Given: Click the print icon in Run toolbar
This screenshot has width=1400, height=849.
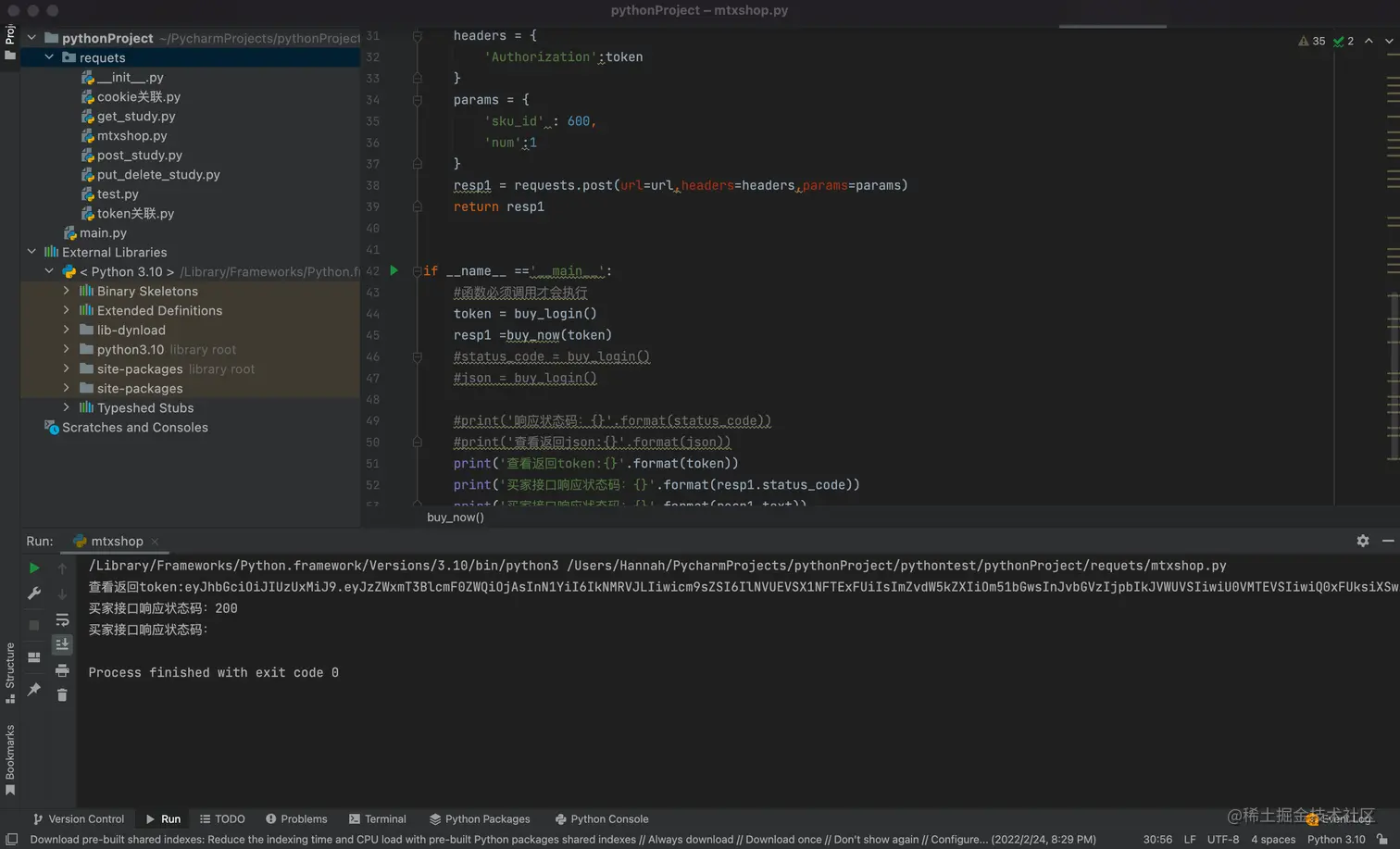Looking at the screenshot, I should pos(62,670).
